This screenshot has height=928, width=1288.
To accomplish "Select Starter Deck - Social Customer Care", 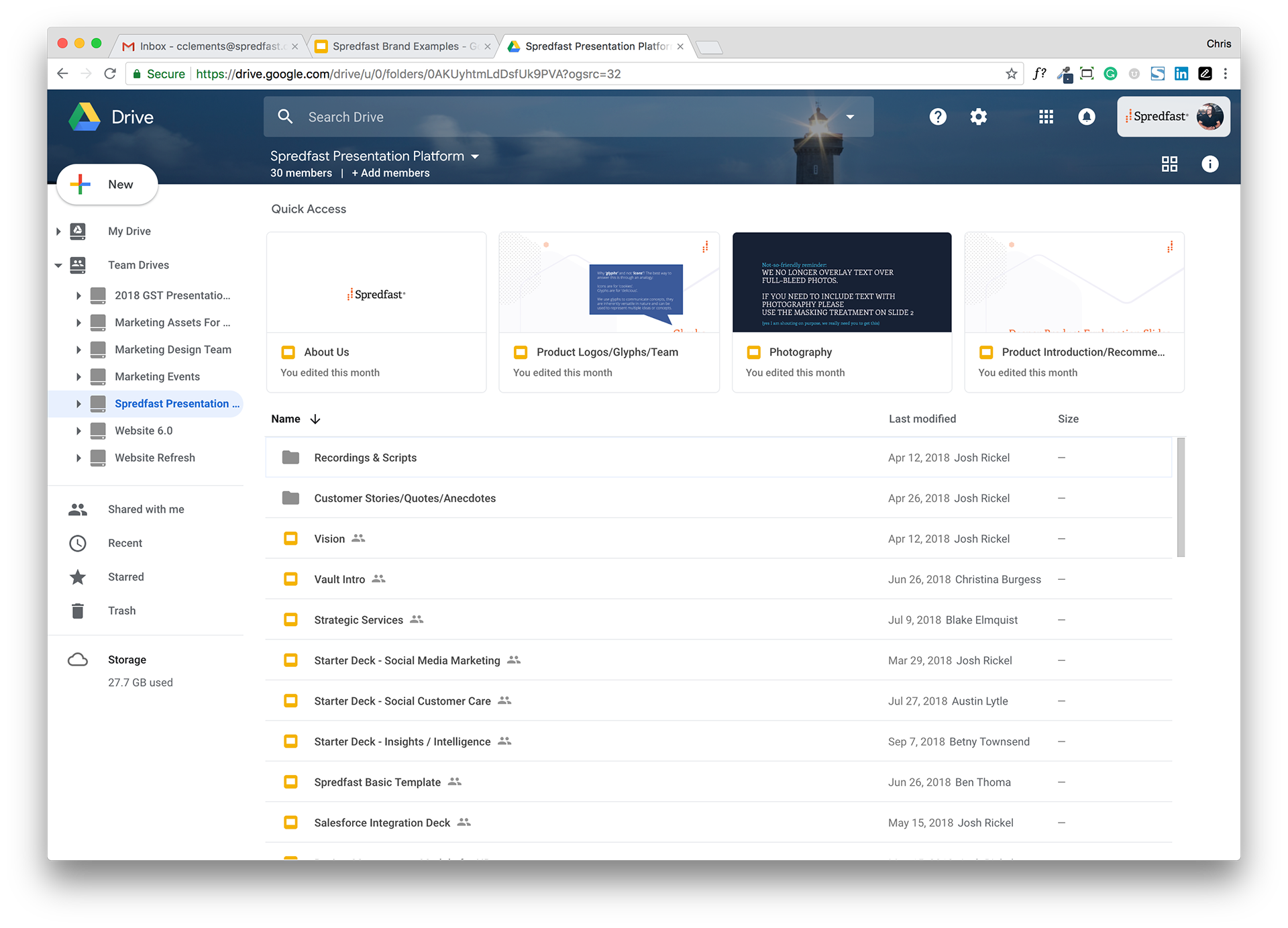I will click(718, 701).
